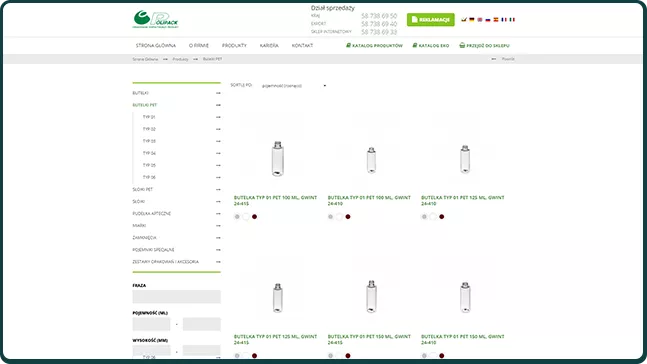The width and height of the screenshot is (647, 364).
Task: Collapse the Butelki PET category
Action: 218,105
